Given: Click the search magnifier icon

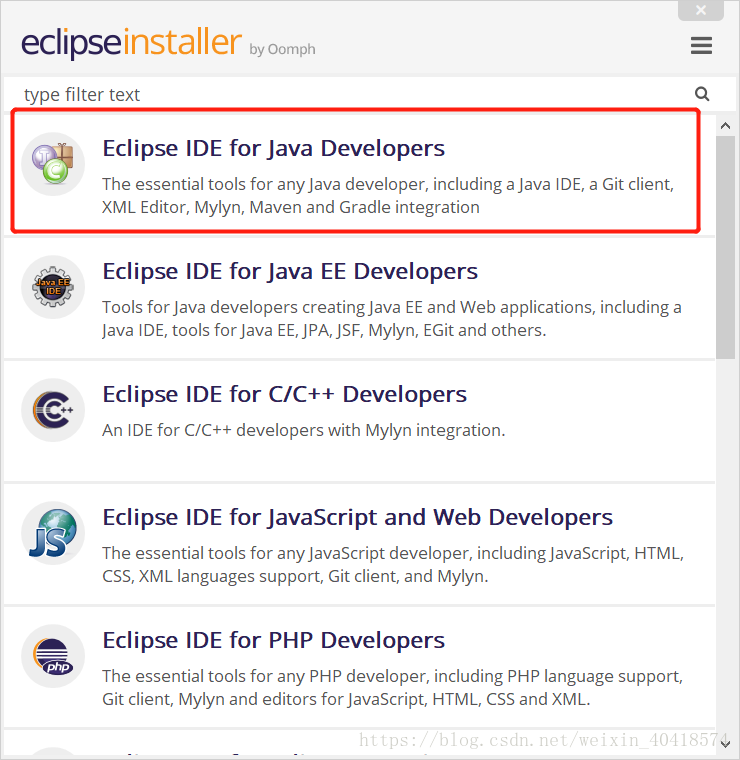Looking at the screenshot, I should coord(702,94).
